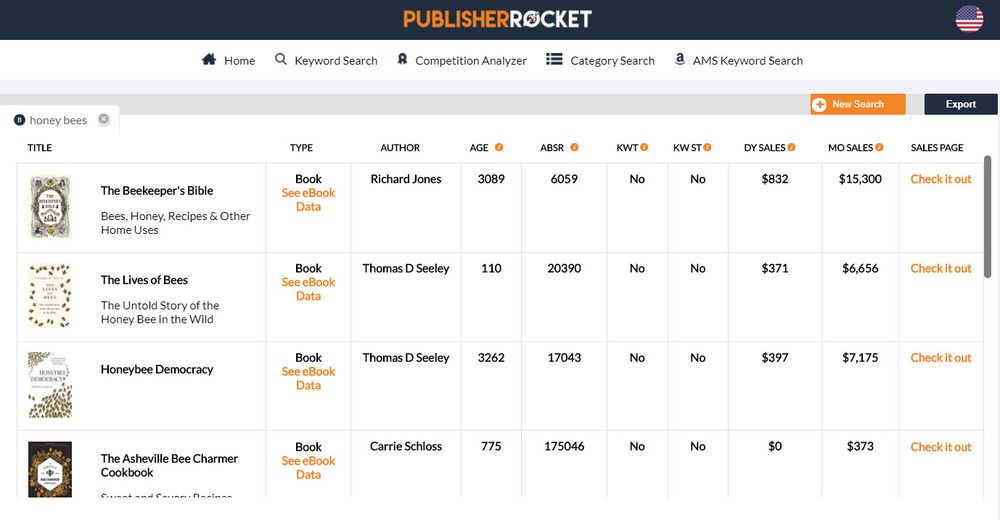
Task: Click The Lives of Bees cover thumbnail
Action: [50, 296]
